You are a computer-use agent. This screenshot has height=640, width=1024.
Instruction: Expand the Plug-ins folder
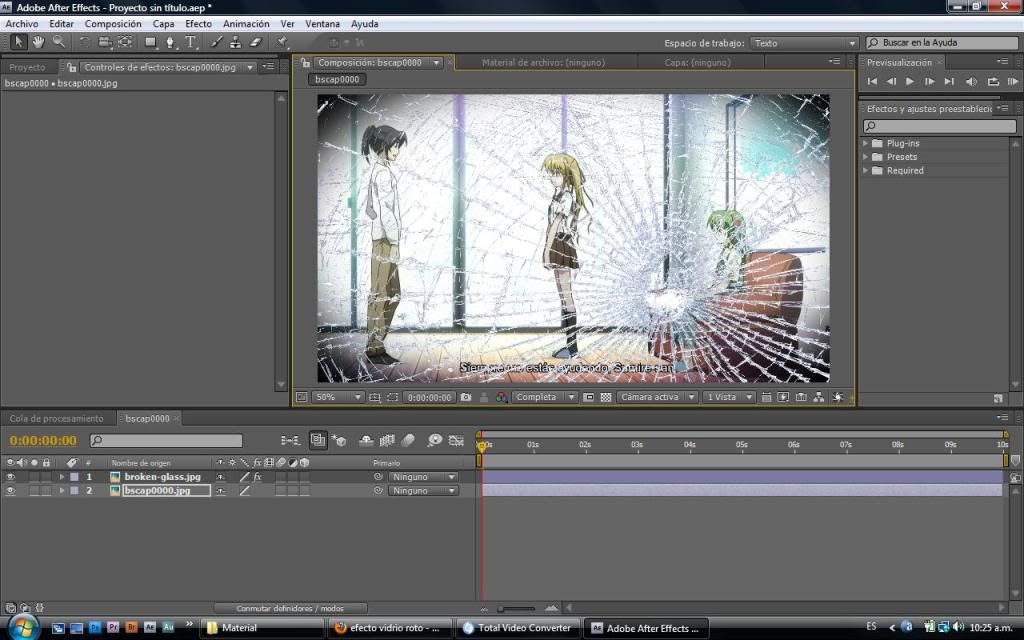(x=865, y=143)
